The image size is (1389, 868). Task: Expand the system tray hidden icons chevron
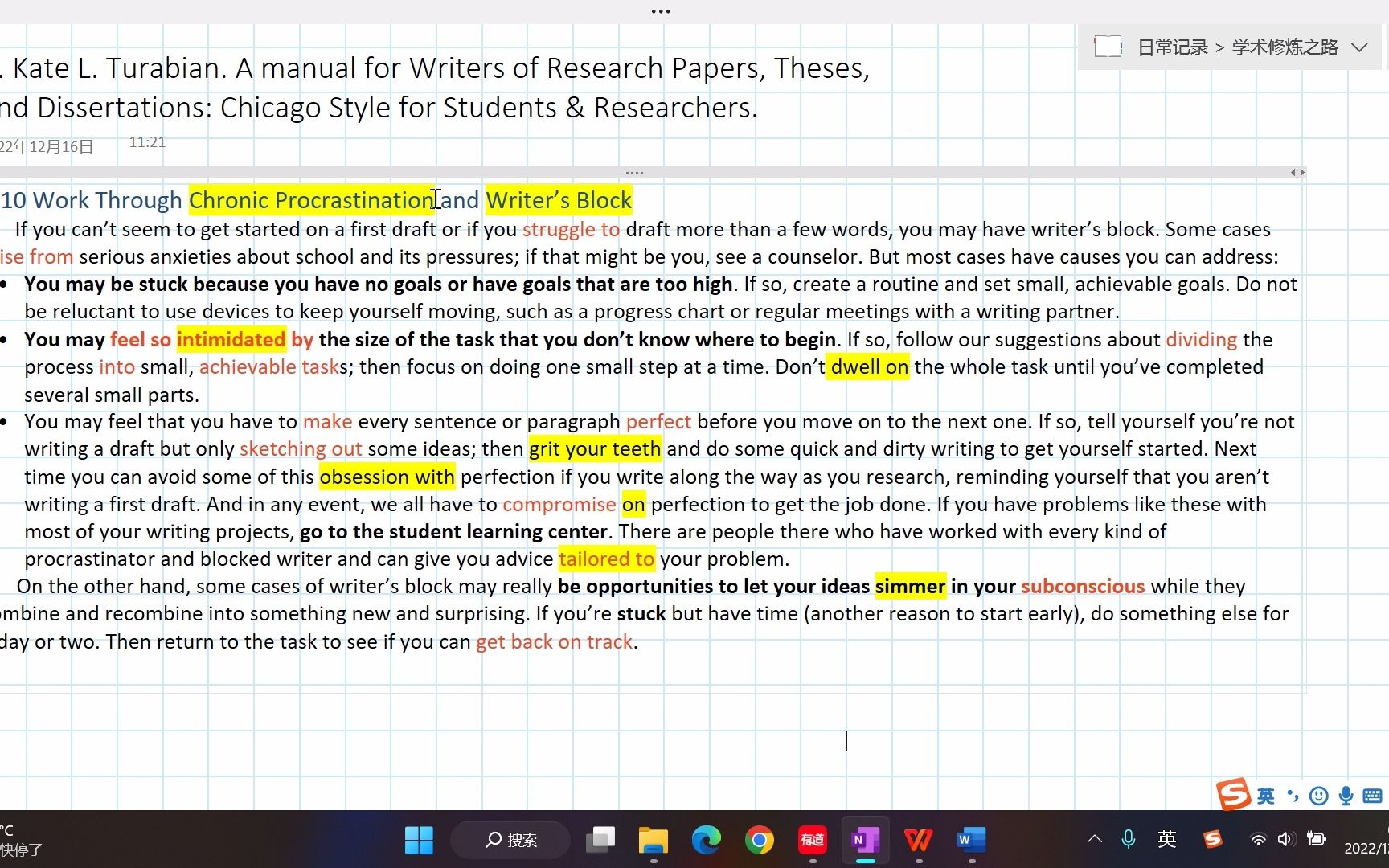(x=1094, y=839)
